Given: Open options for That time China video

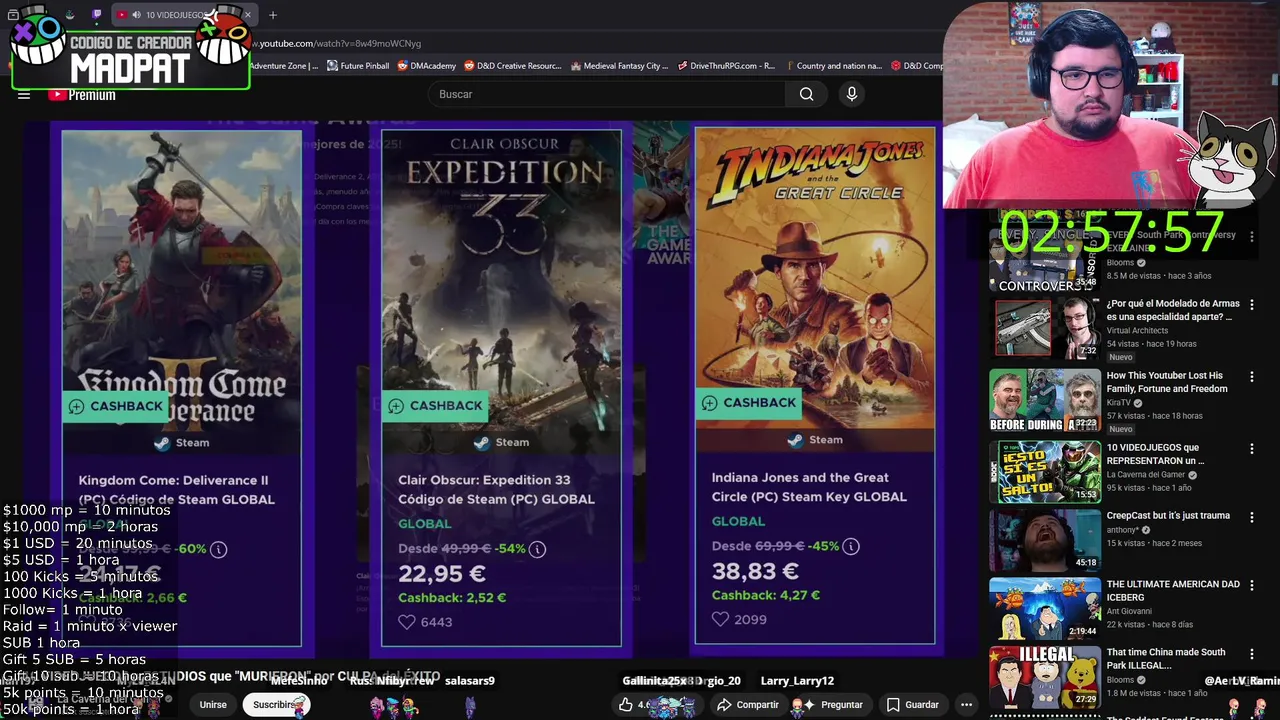Looking at the screenshot, I should tap(1251, 653).
